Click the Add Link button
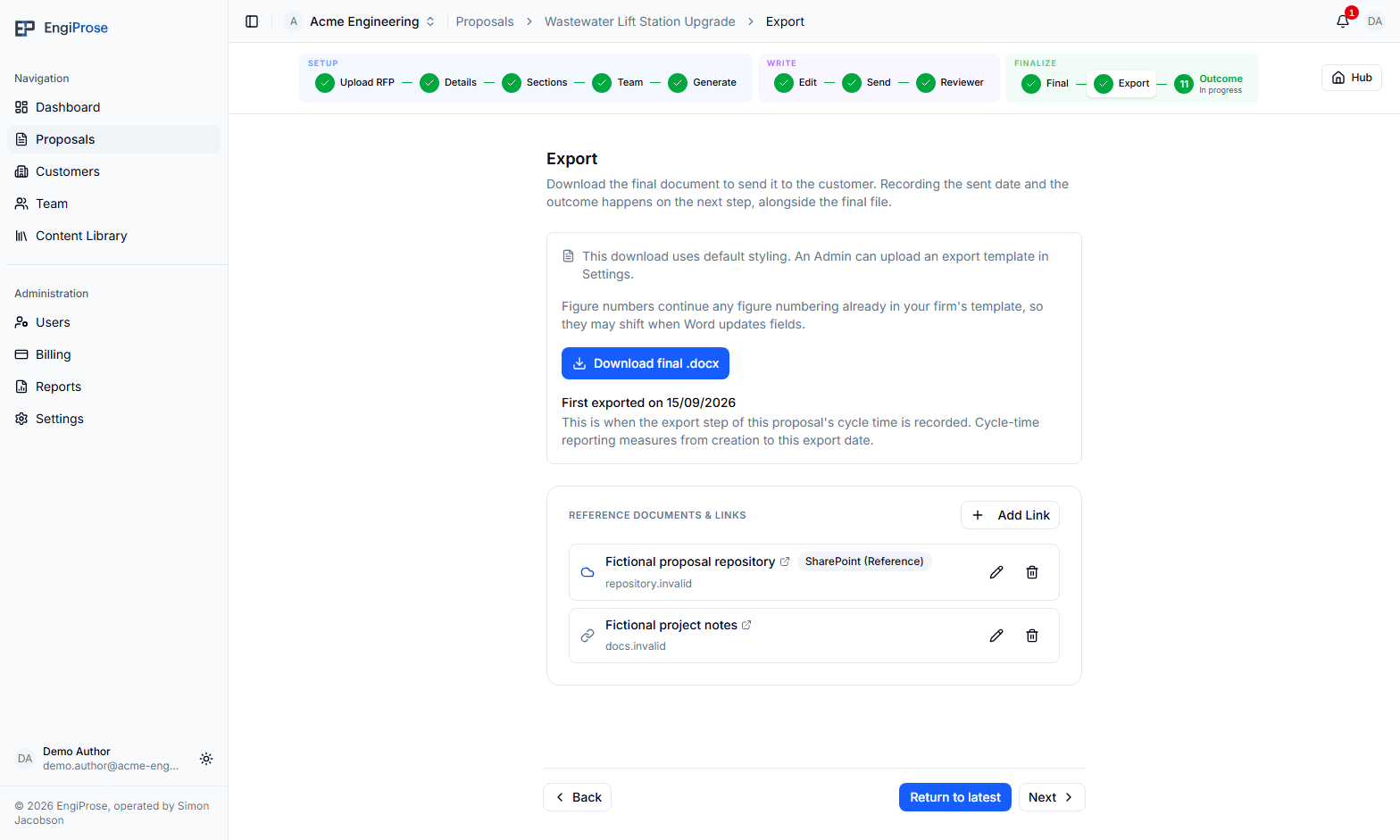 [1010, 515]
